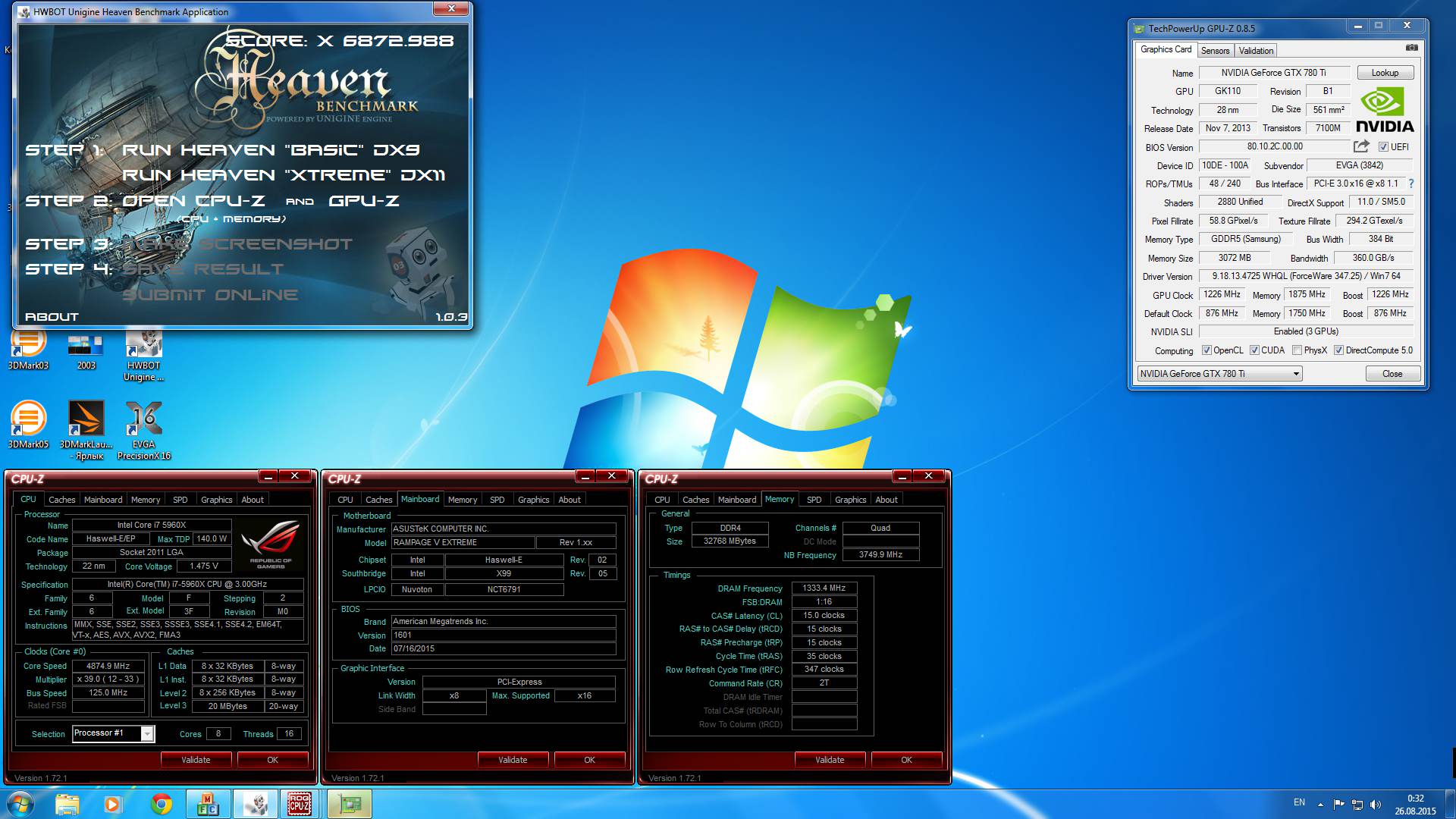This screenshot has width=1456, height=819.
Task: Toggle the PhysX checkbox
Action: pos(1297,350)
